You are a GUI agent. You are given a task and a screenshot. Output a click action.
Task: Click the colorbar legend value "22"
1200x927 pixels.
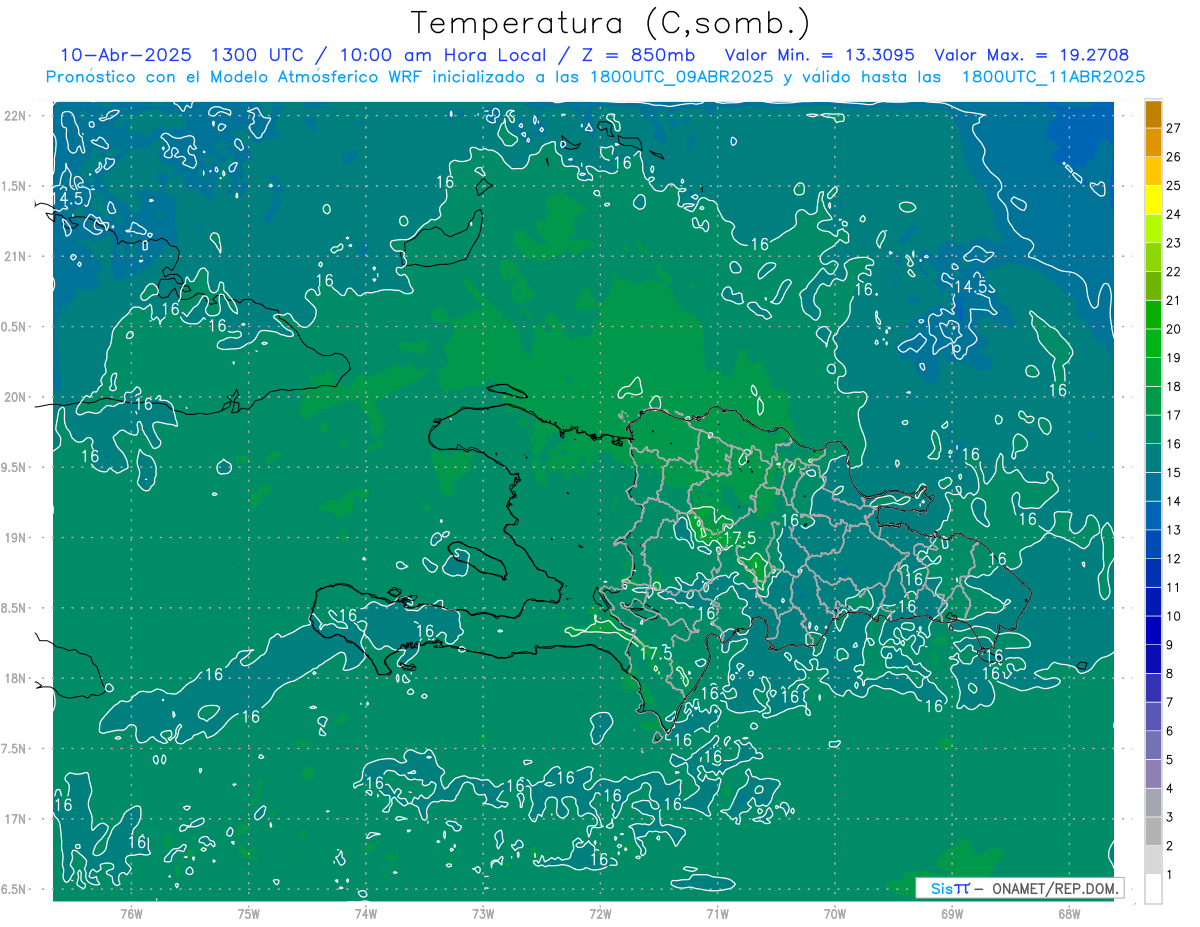click(x=1174, y=271)
